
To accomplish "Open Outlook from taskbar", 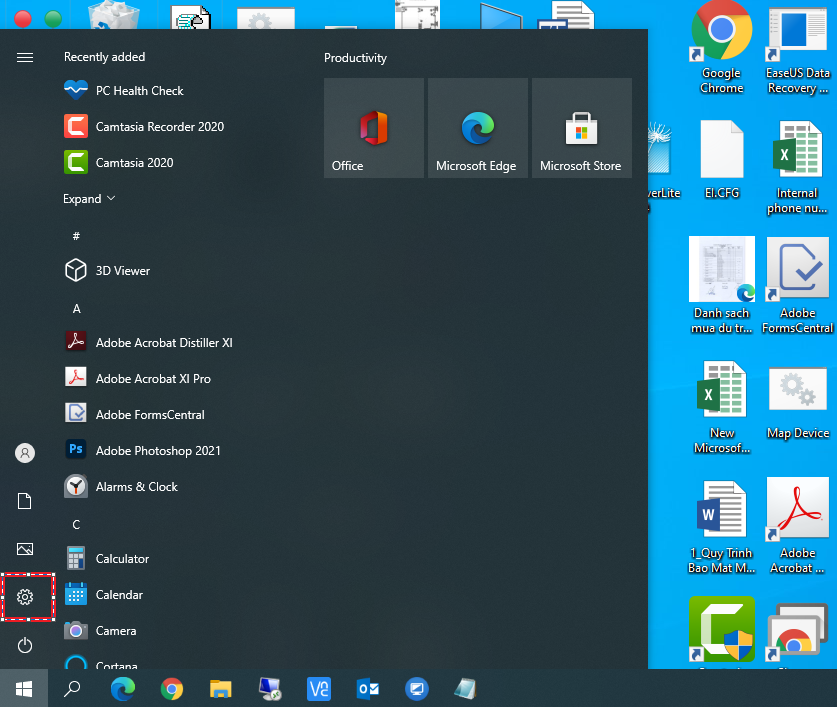I will pyautogui.click(x=368, y=689).
